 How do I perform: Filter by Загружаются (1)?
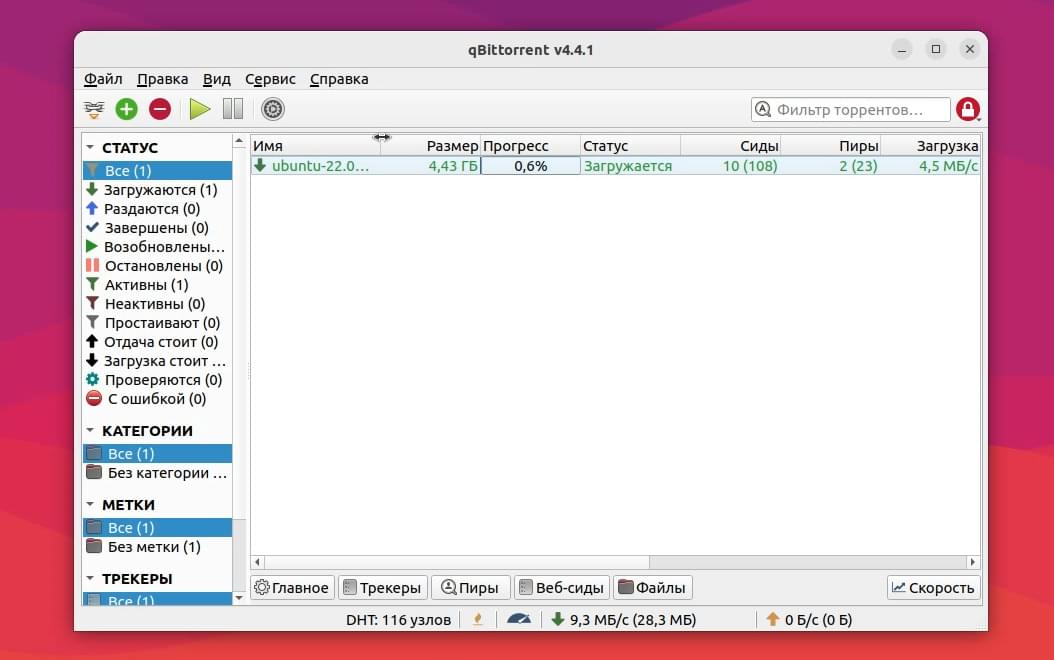coord(157,190)
